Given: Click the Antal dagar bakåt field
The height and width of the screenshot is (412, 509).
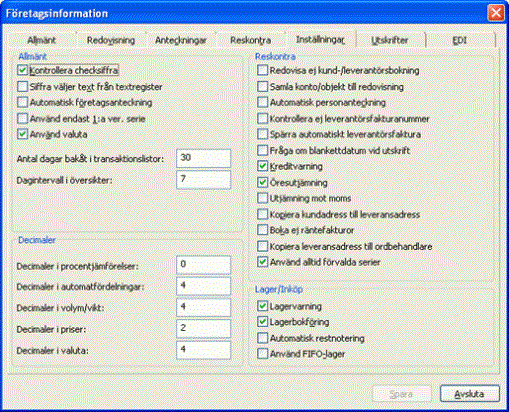Looking at the screenshot, I should (x=203, y=158).
